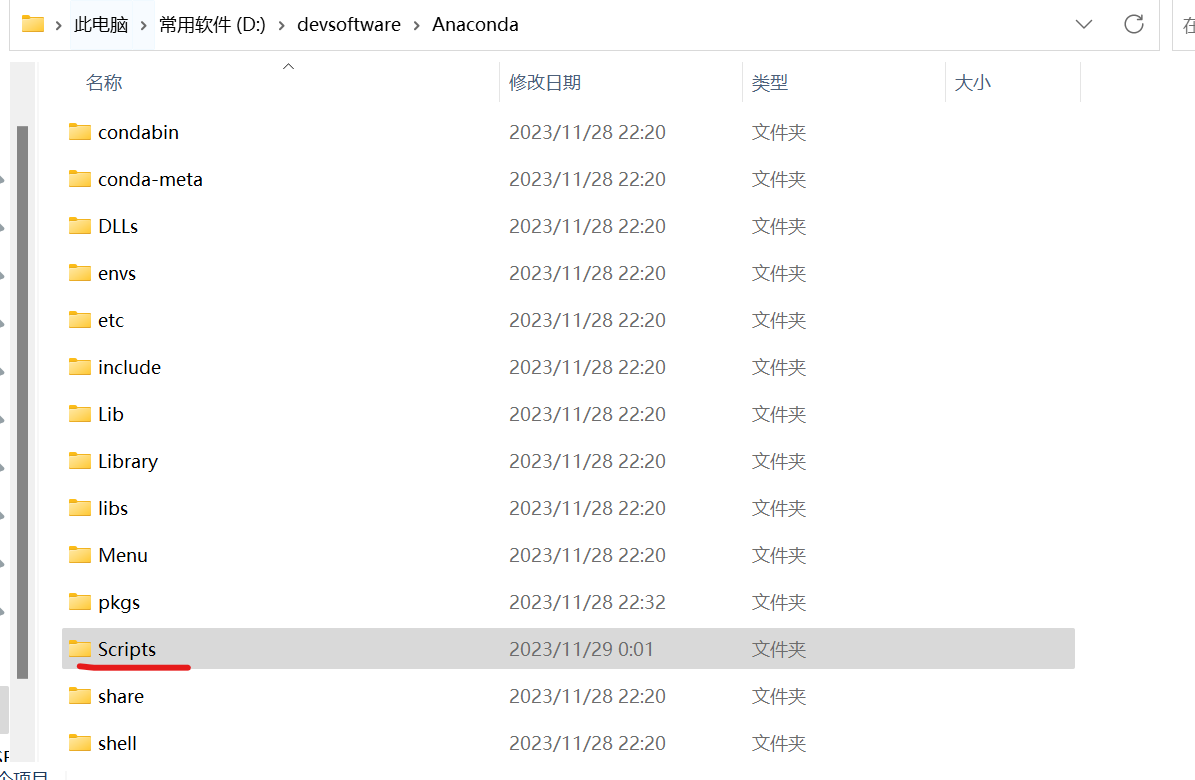Sort files by 修改日期 column
Screen dimensions: 1195x780
[x=545, y=82]
